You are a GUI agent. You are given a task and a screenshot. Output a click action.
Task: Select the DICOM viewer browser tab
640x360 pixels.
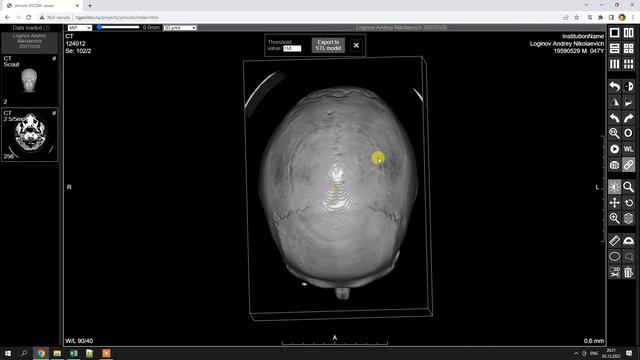(x=42, y=6)
